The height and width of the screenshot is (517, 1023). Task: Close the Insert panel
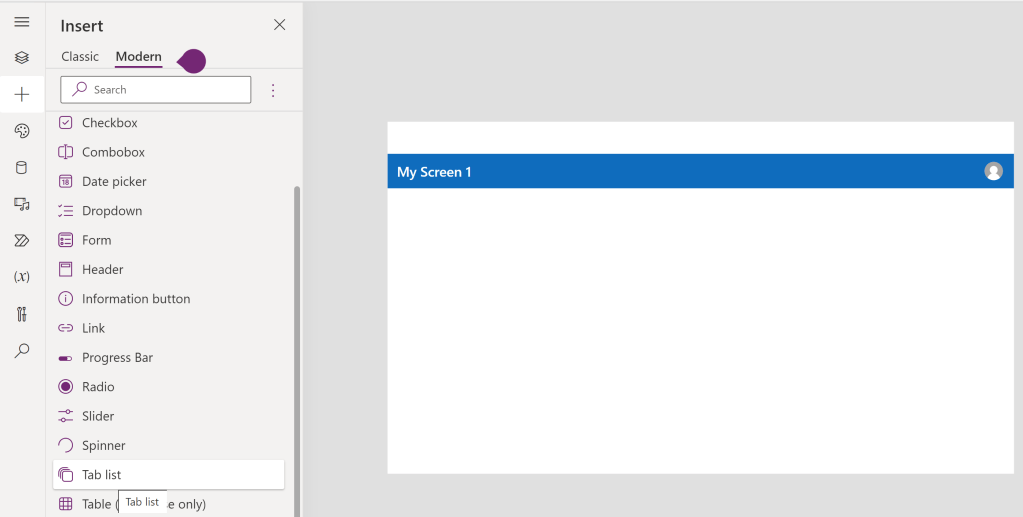[x=280, y=25]
